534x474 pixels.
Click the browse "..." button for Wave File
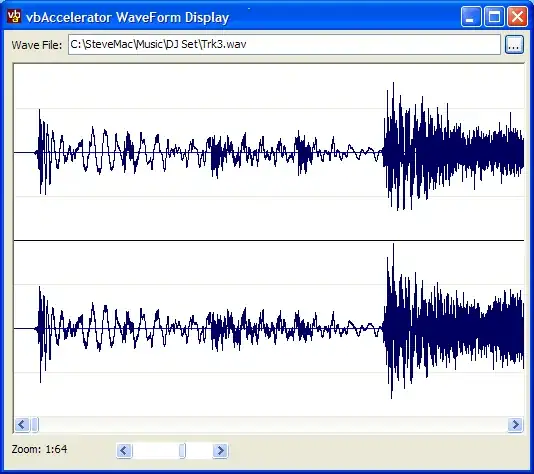coord(514,44)
